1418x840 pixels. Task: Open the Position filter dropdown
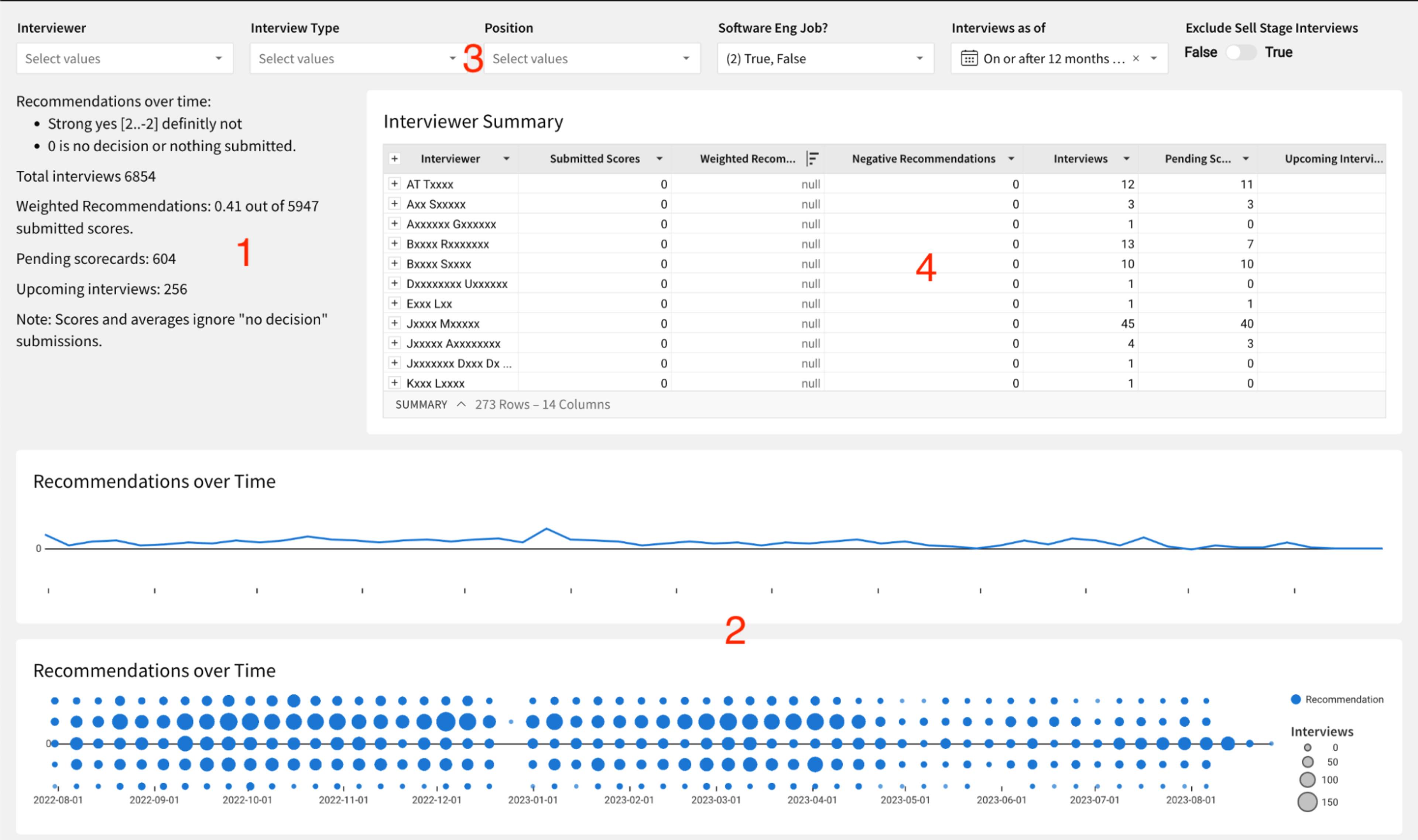point(592,58)
